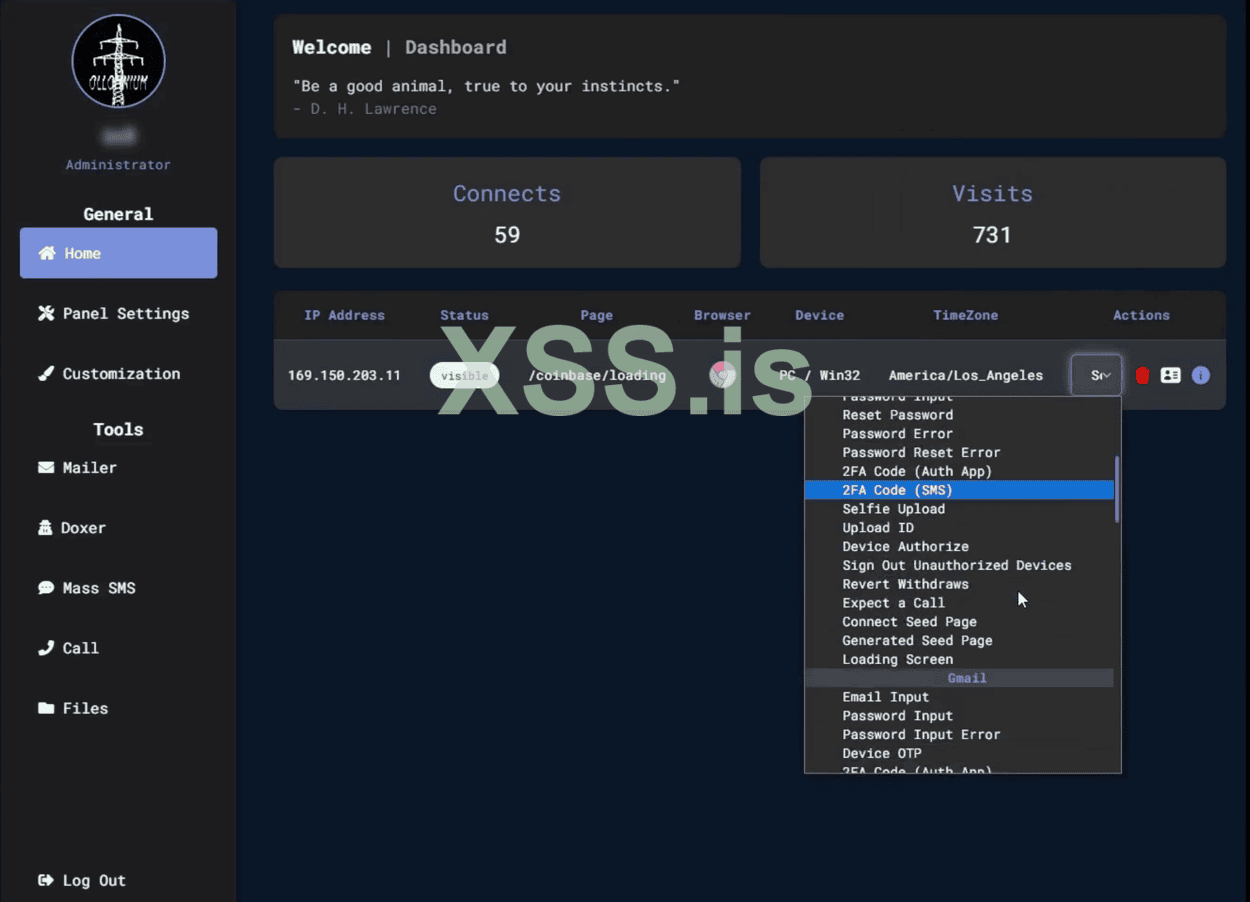The width and height of the screenshot is (1250, 902).
Task: Click the Administrator role label
Action: pos(118,164)
